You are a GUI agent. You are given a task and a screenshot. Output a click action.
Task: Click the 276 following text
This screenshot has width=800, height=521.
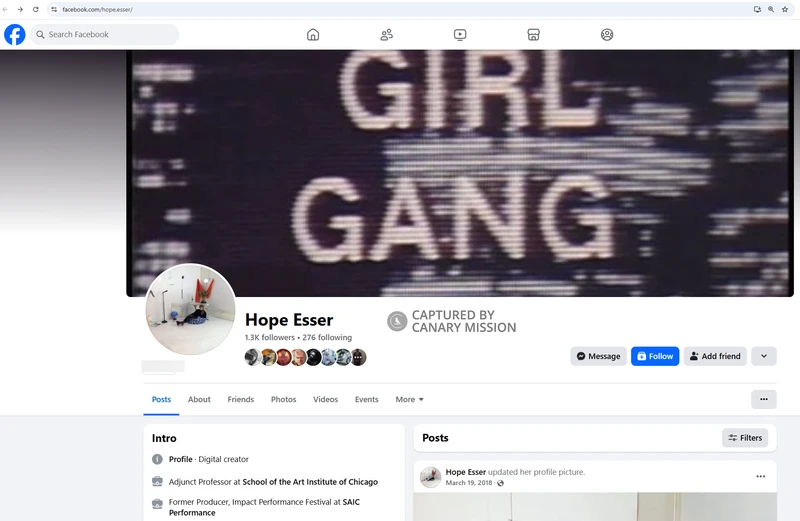(x=327, y=337)
